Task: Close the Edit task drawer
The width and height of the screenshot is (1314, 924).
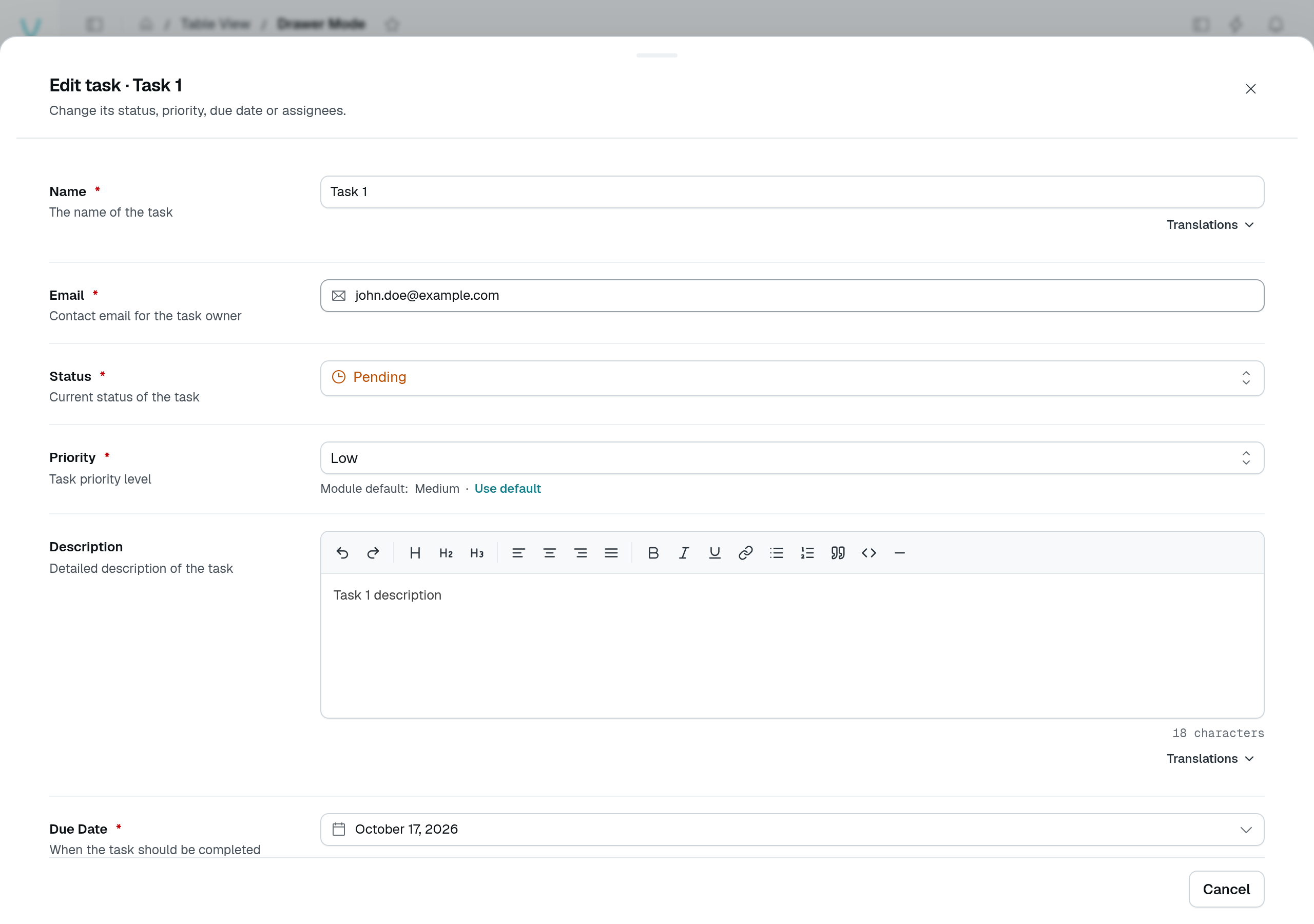Action: click(x=1250, y=89)
